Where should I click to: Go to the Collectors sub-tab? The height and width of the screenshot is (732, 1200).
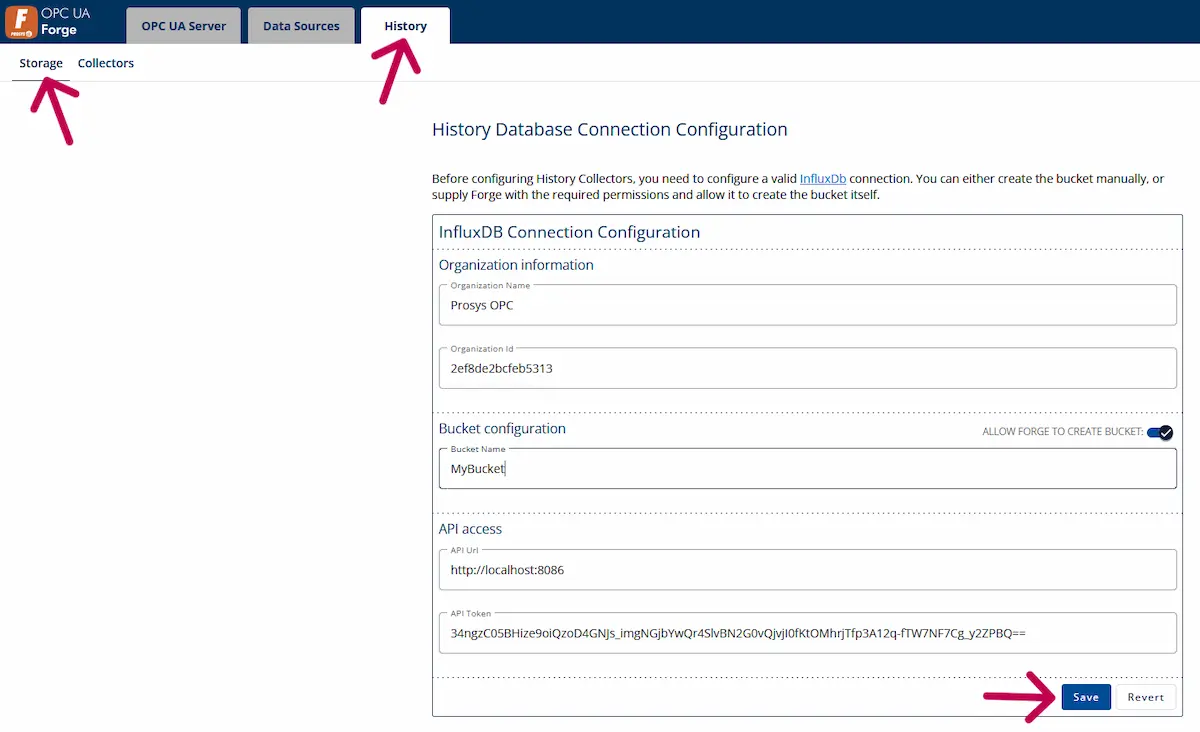pyautogui.click(x=106, y=63)
